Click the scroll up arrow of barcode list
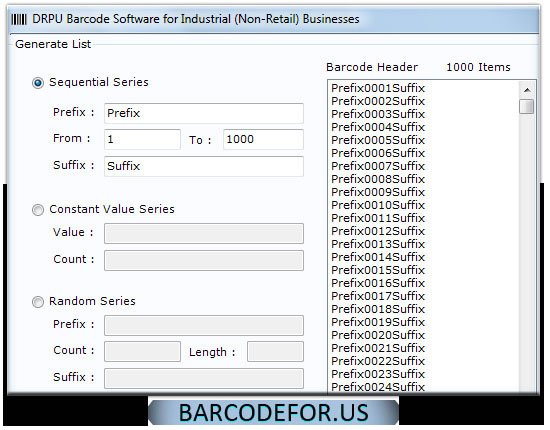 coord(526,90)
